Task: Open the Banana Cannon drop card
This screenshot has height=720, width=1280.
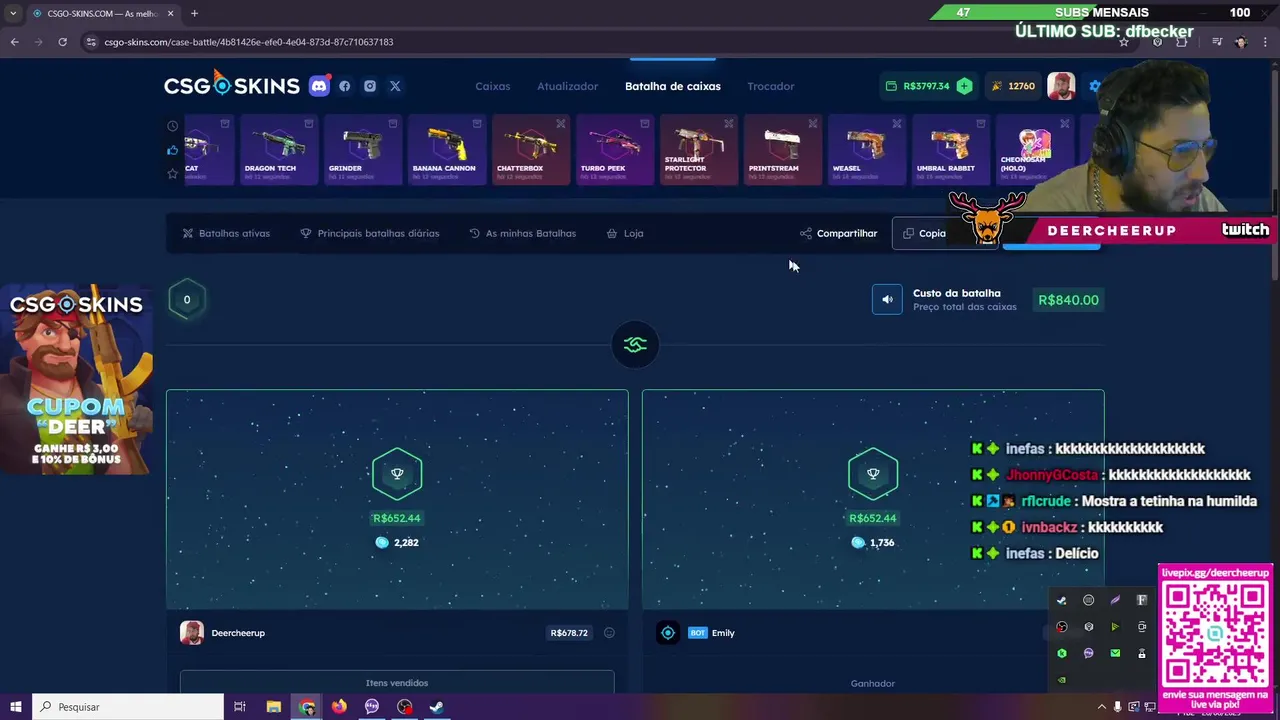Action: click(x=447, y=150)
